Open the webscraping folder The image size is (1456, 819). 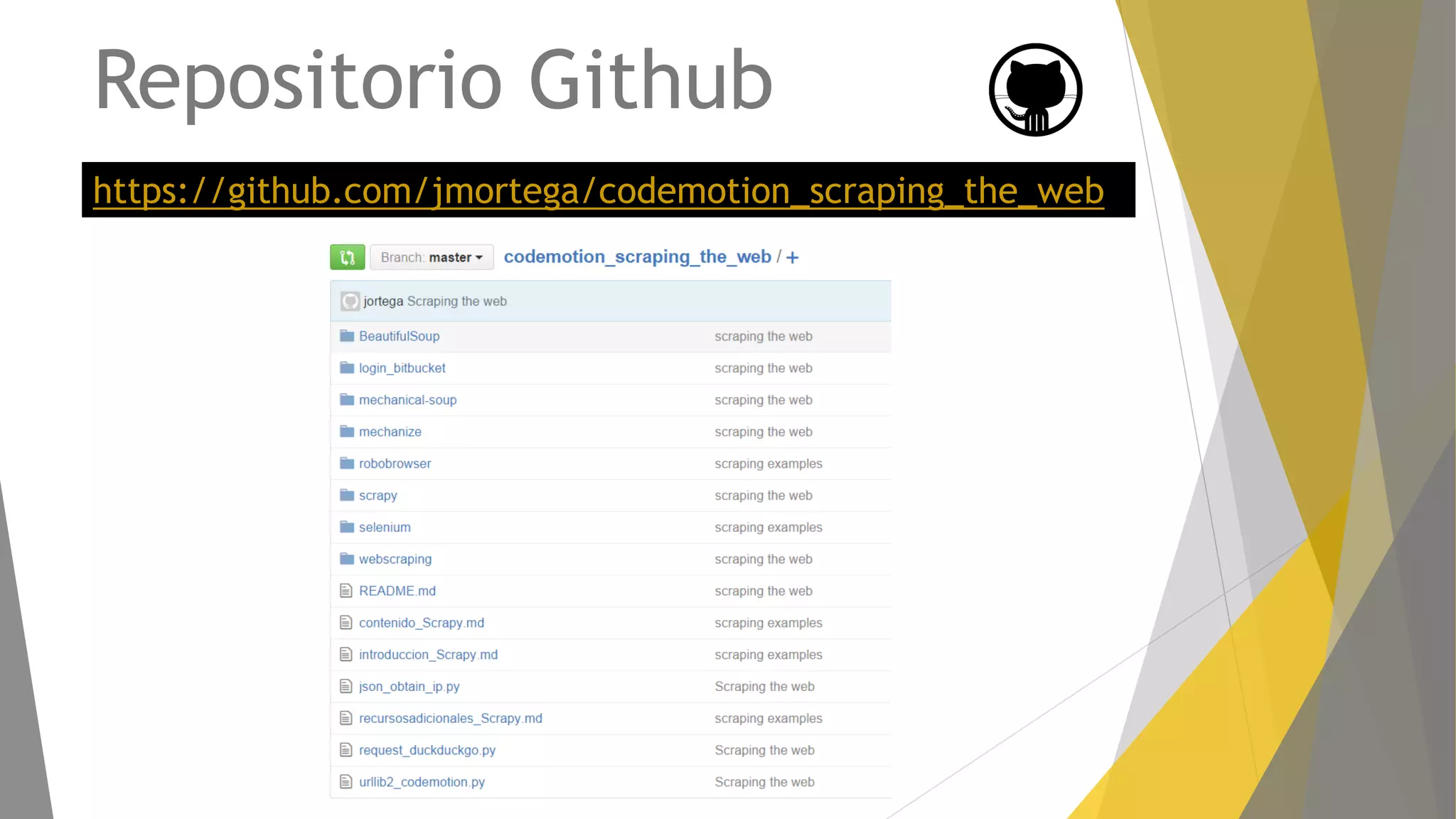coord(395,560)
